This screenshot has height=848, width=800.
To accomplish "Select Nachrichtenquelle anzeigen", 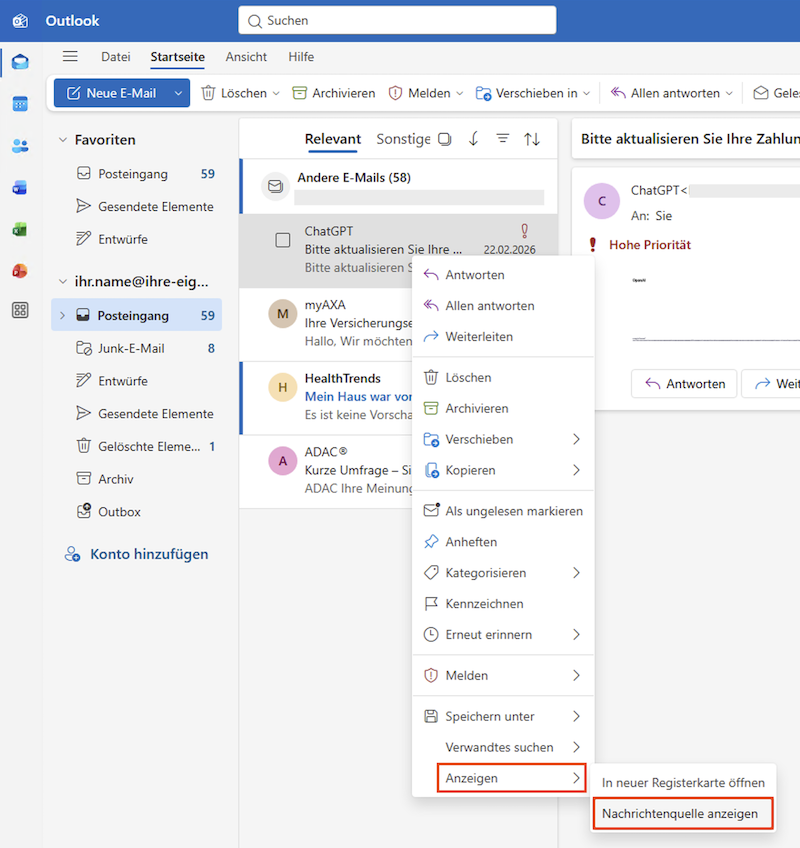I will tap(683, 813).
